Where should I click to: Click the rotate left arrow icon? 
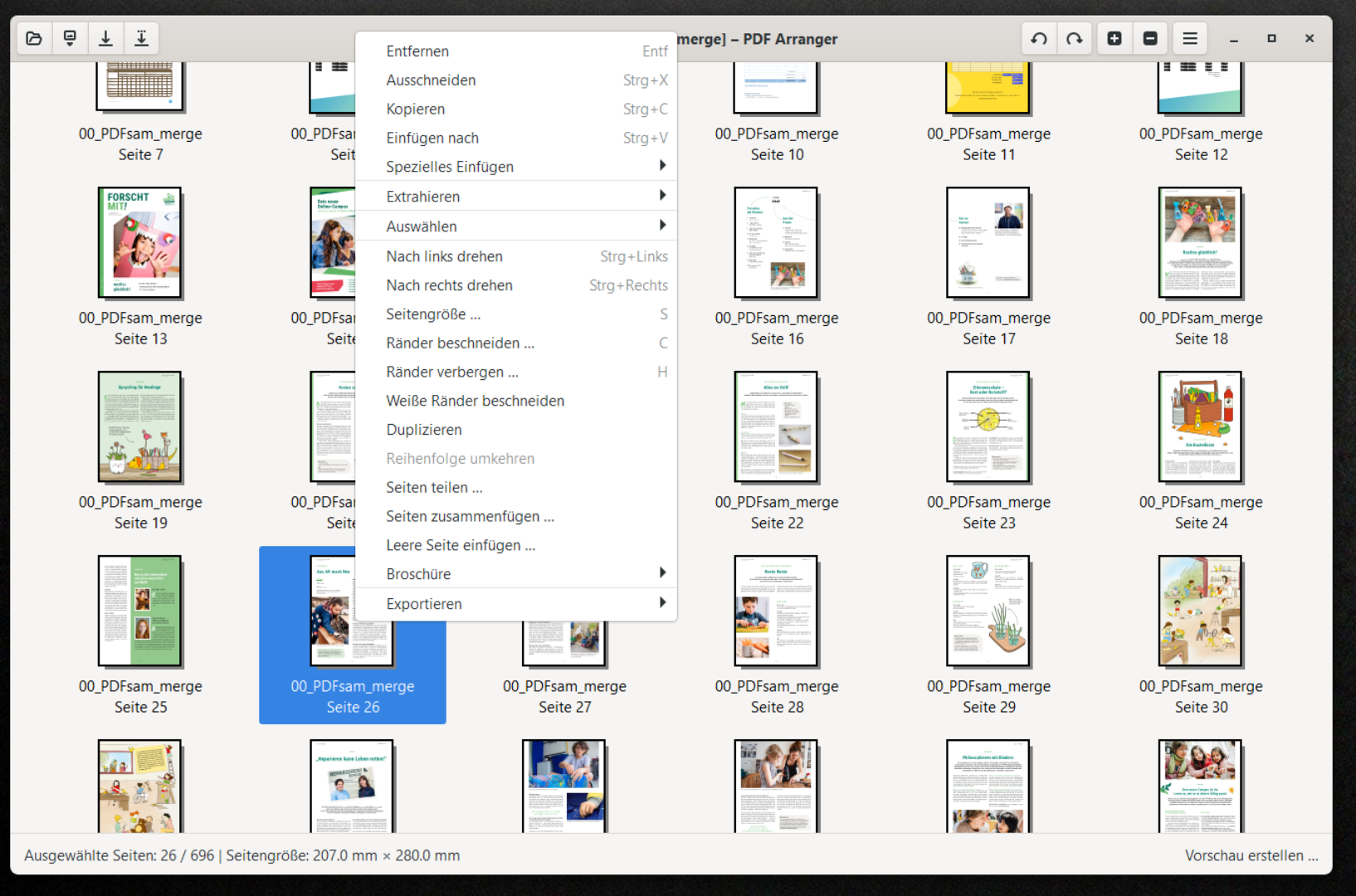pos(1038,38)
